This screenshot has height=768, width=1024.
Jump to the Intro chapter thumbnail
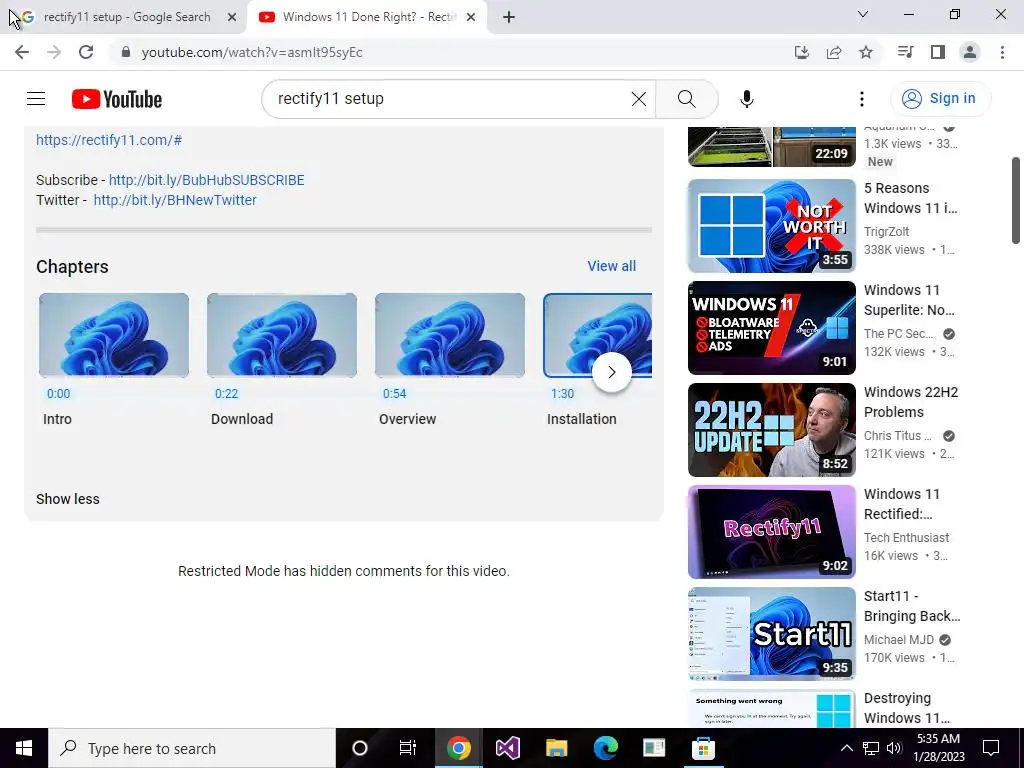114,335
